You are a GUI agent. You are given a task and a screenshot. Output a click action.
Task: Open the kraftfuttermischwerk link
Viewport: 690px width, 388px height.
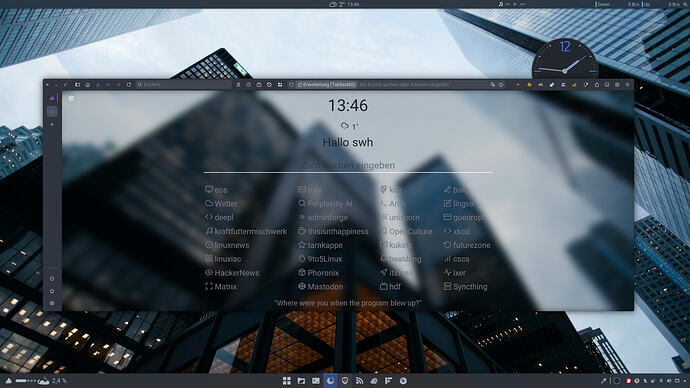click(246, 231)
